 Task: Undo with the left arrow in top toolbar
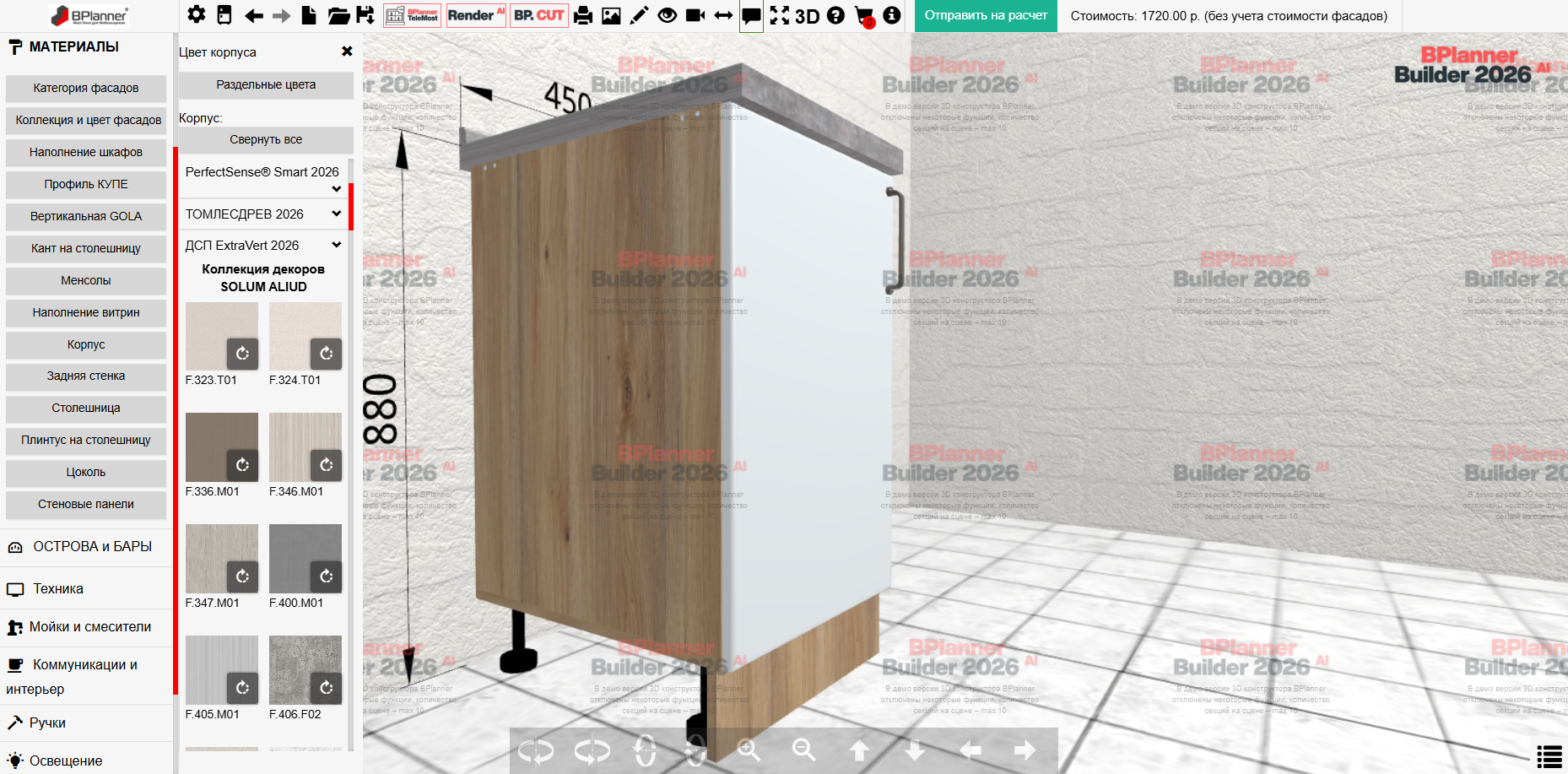pyautogui.click(x=253, y=15)
